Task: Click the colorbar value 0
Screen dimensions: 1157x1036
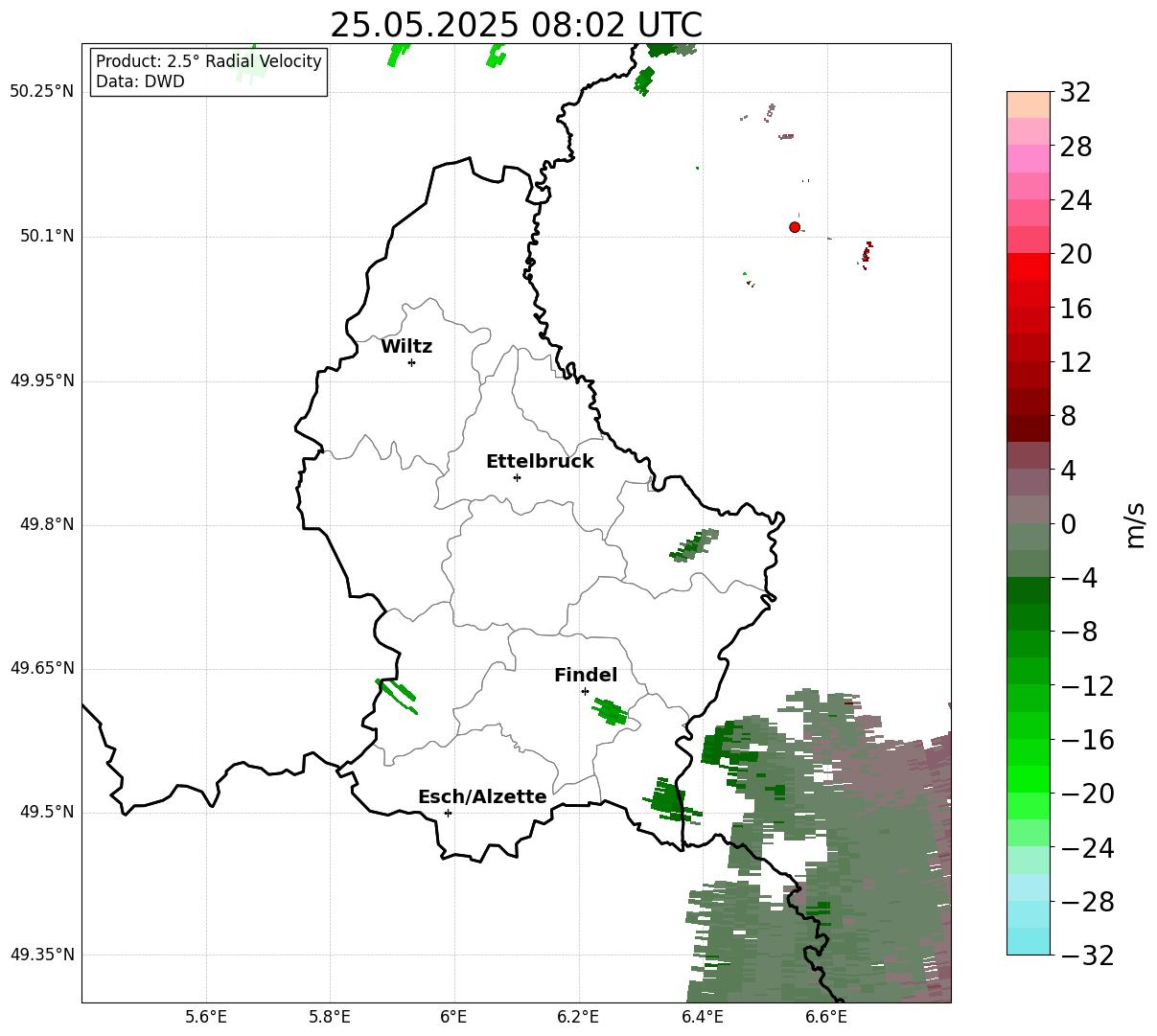Action: coord(1068,524)
